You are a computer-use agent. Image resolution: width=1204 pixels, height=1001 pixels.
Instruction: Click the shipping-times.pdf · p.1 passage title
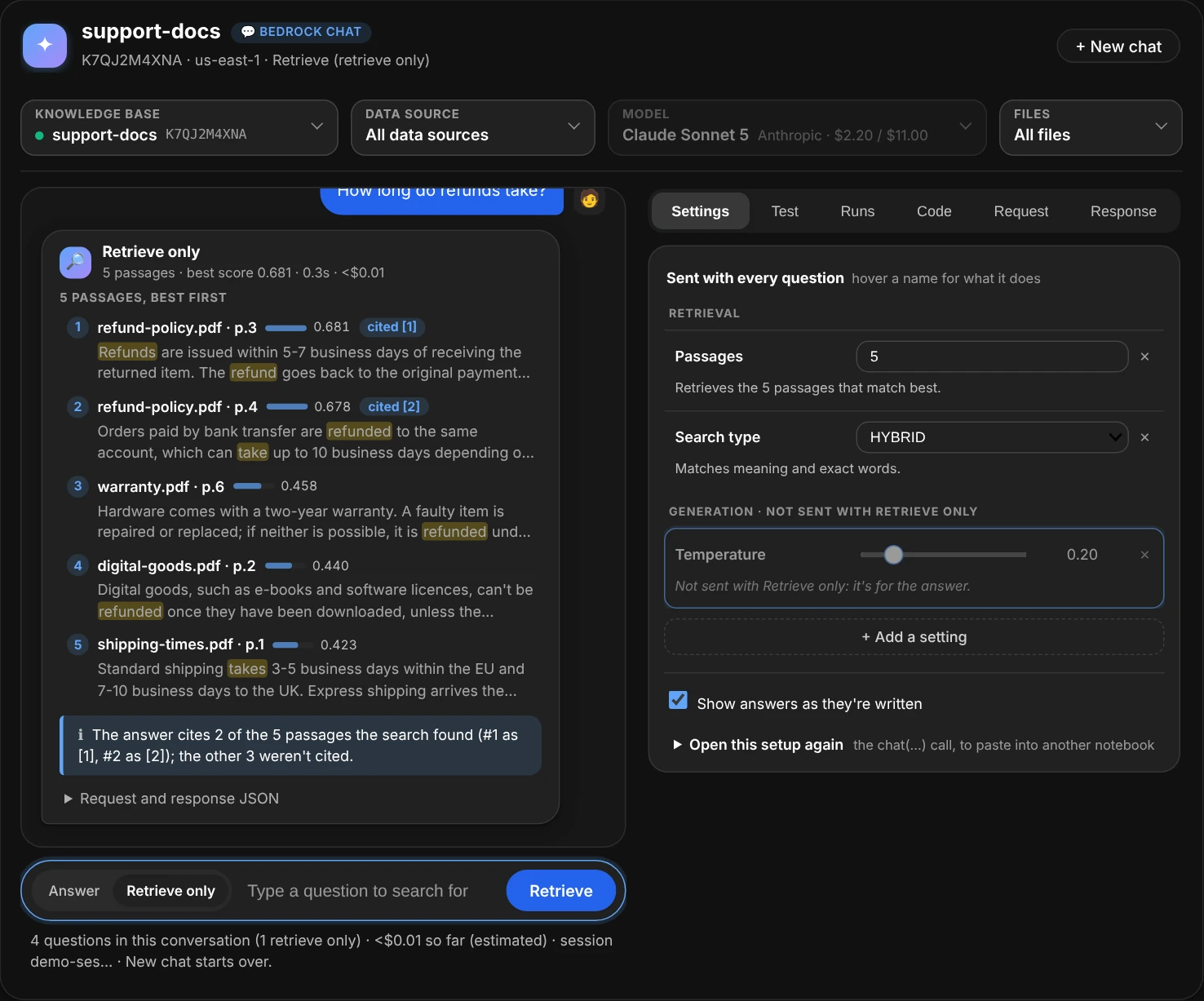(x=181, y=644)
